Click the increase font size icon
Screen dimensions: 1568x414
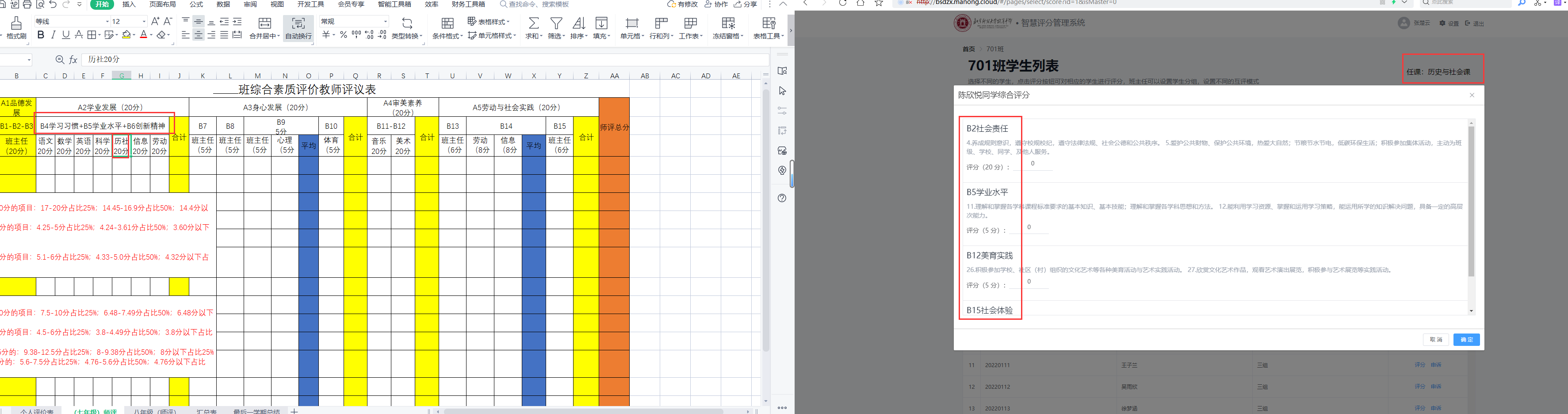coord(155,21)
